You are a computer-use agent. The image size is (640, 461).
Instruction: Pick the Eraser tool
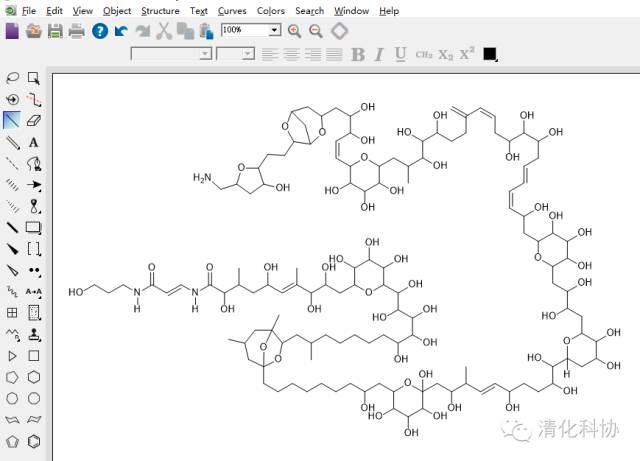[34, 120]
